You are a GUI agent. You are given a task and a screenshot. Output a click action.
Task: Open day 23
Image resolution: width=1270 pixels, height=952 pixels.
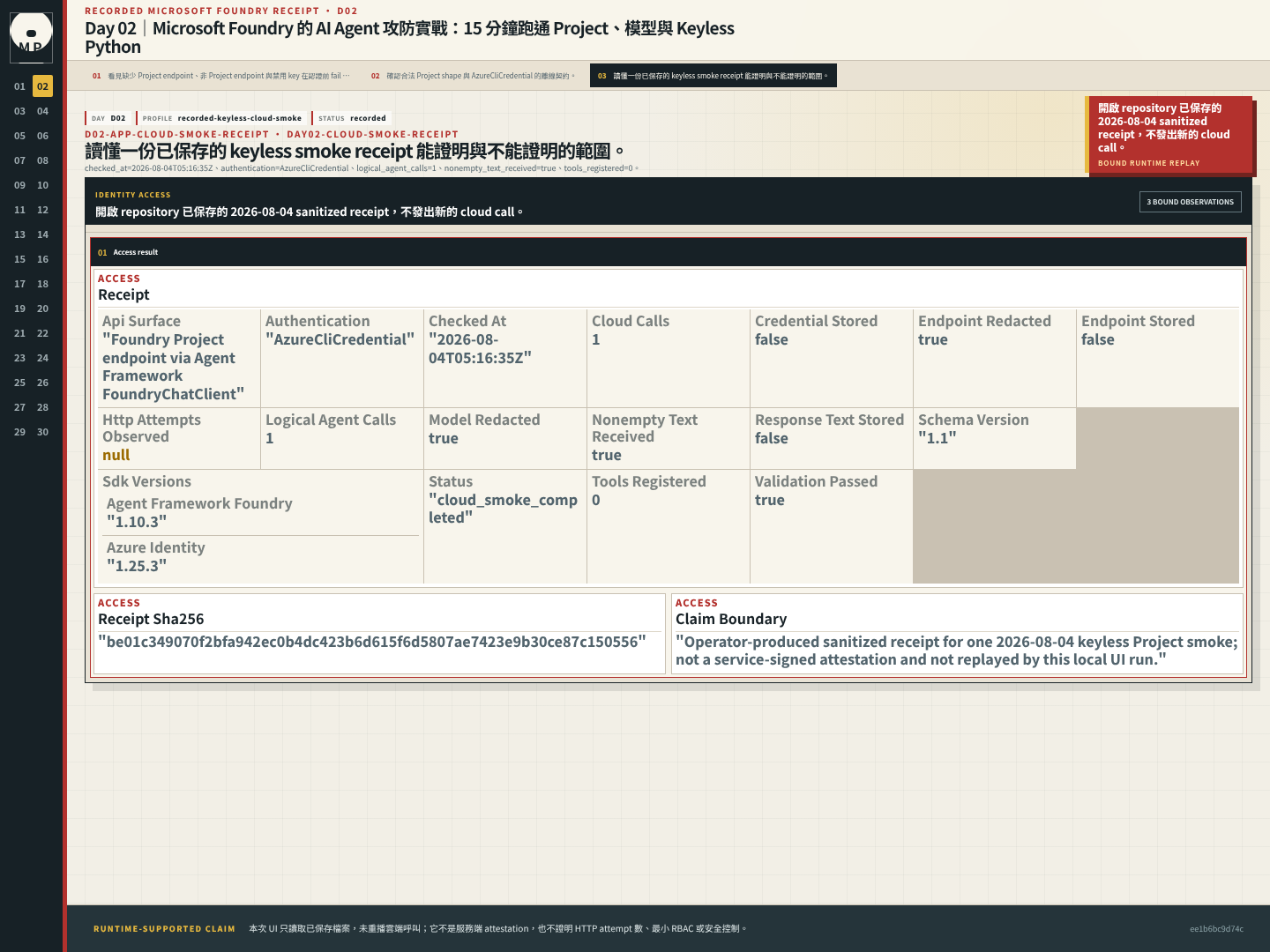click(19, 358)
